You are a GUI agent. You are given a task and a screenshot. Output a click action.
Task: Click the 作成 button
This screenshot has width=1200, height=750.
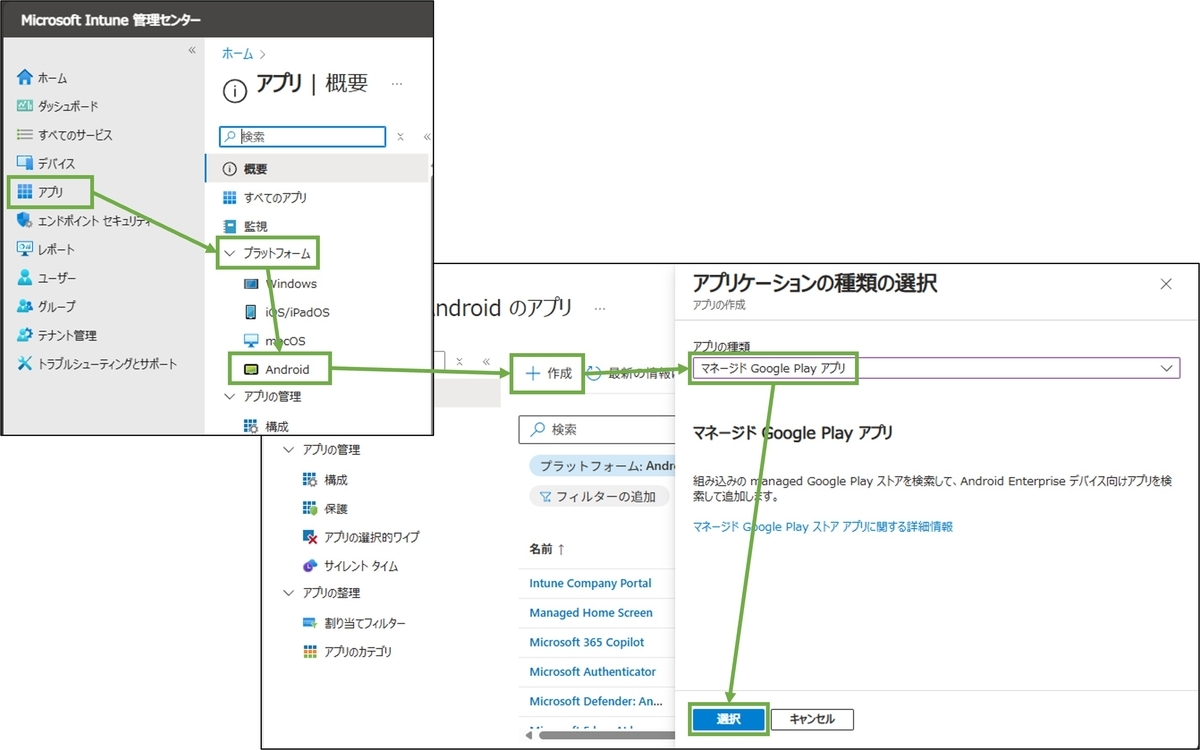(x=549, y=373)
